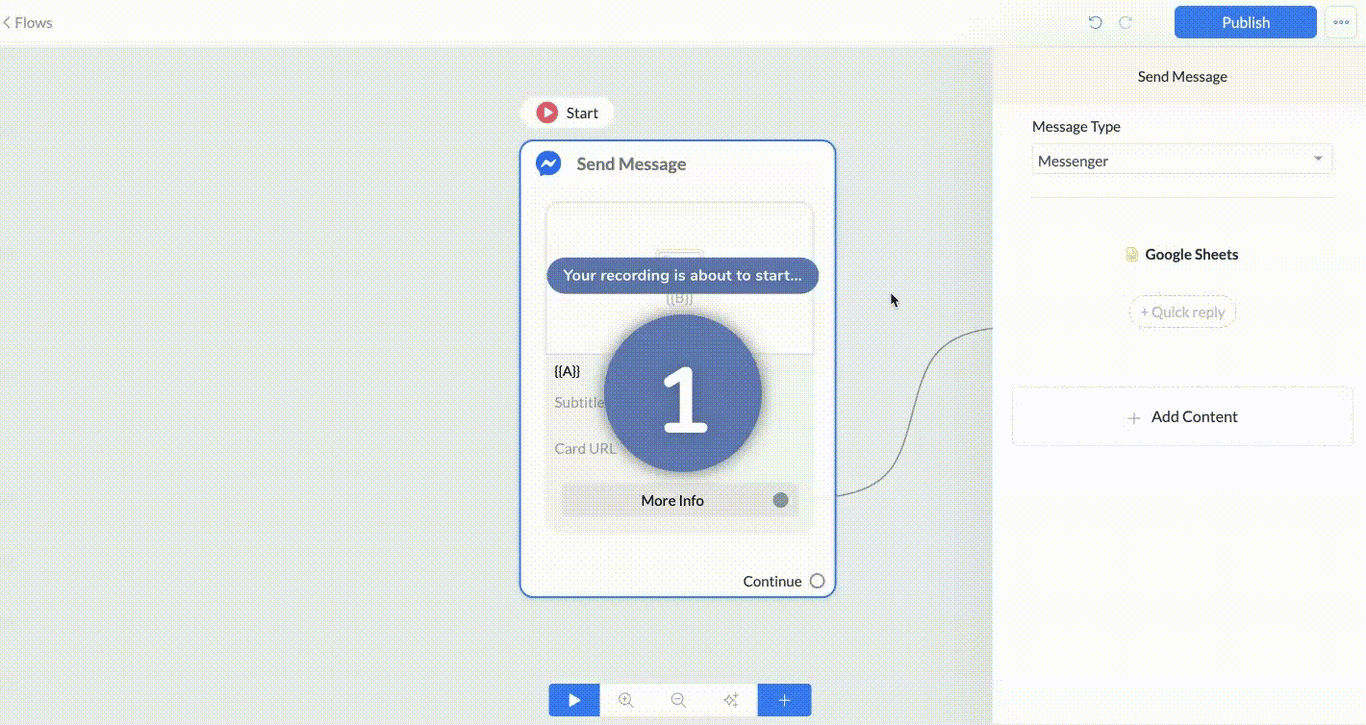
Task: Click the Continue output connector circle
Action: [817, 580]
